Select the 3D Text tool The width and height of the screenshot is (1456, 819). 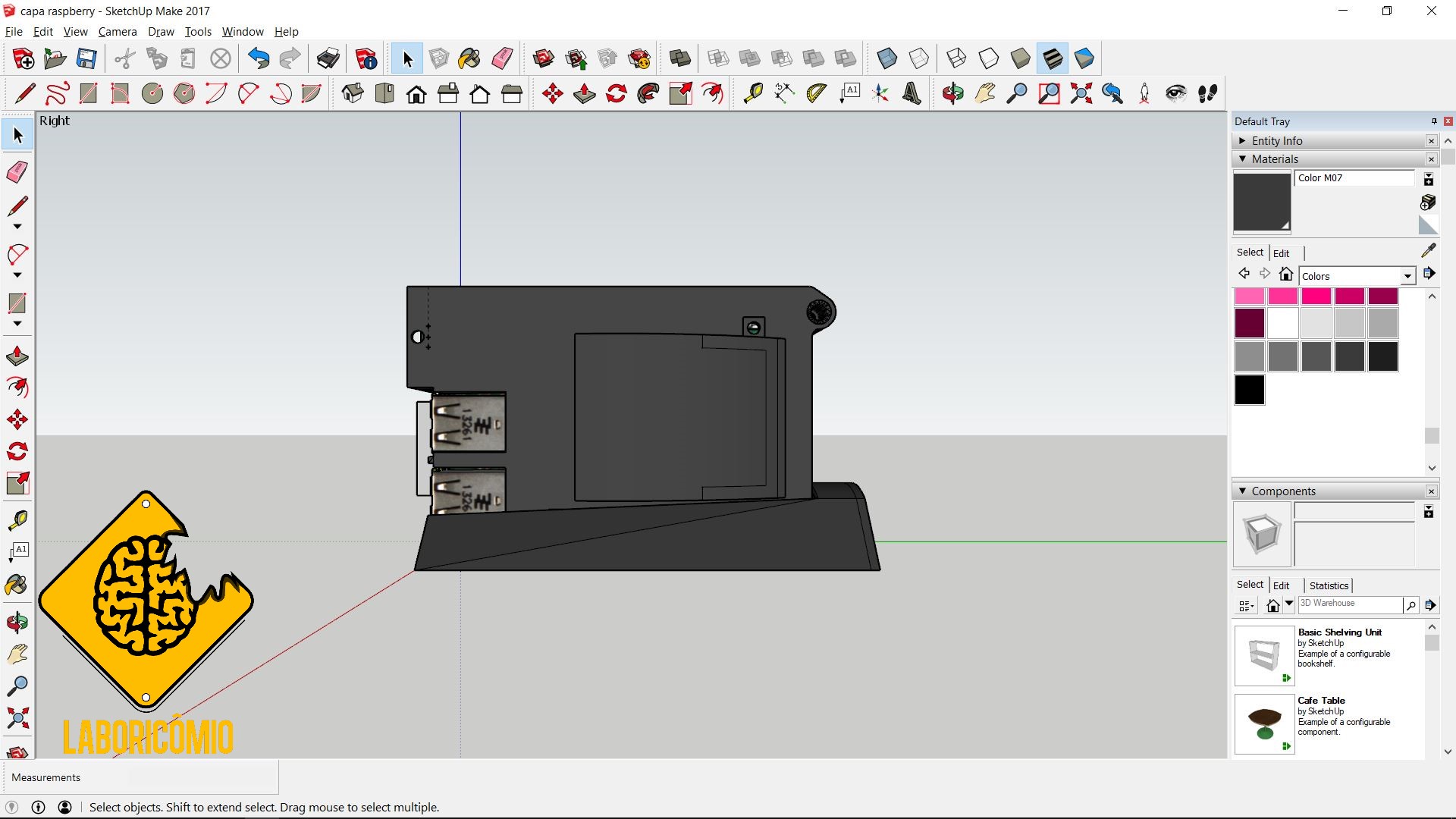912,94
